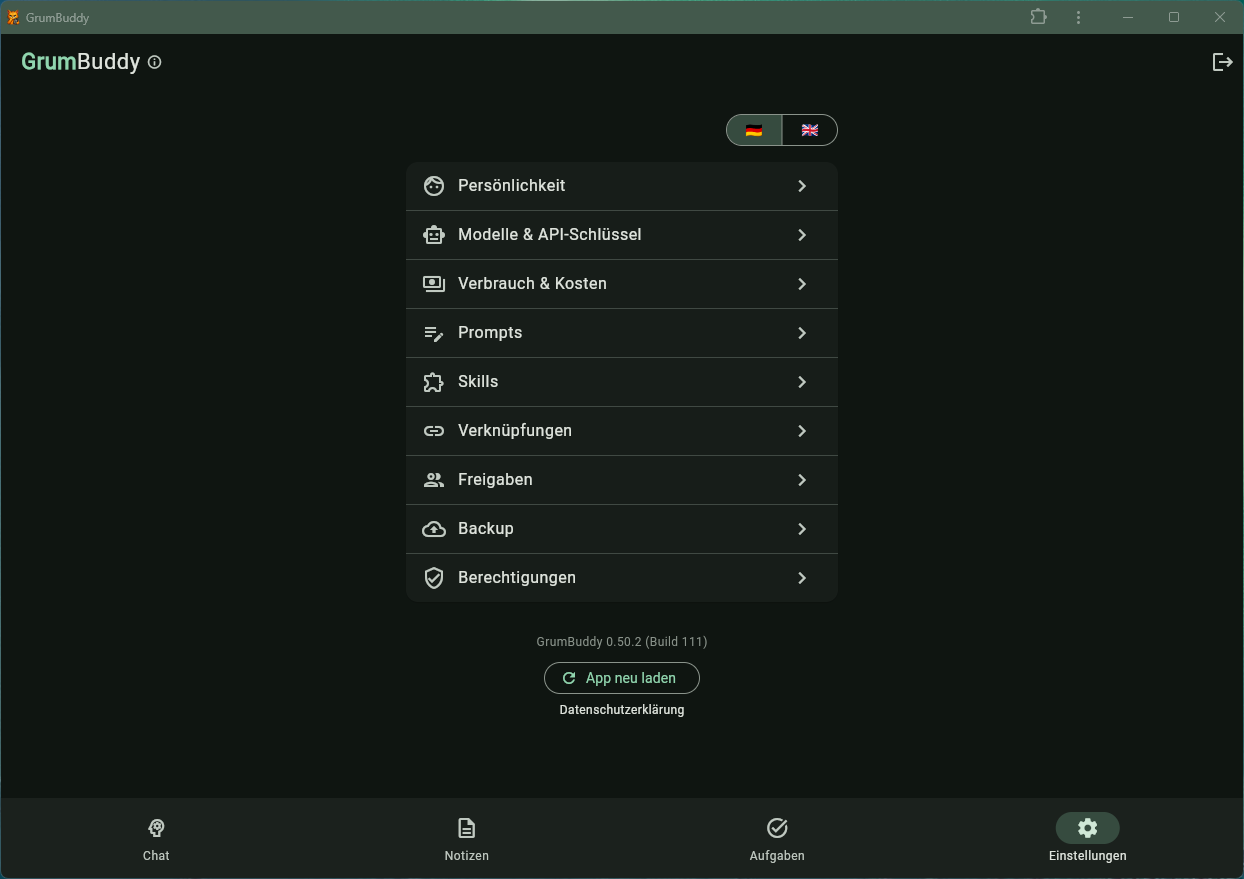Click the Skills puzzle piece icon
Viewport: 1244px width, 879px height.
click(x=434, y=382)
